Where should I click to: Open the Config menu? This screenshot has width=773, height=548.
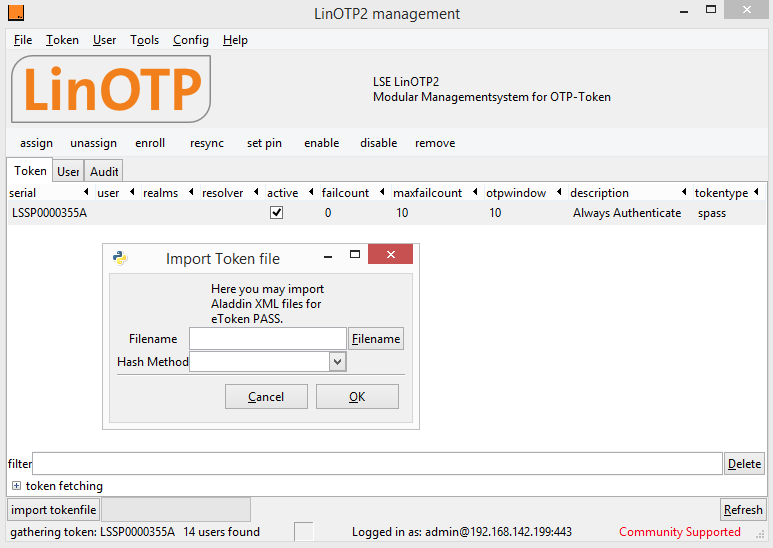coord(190,40)
